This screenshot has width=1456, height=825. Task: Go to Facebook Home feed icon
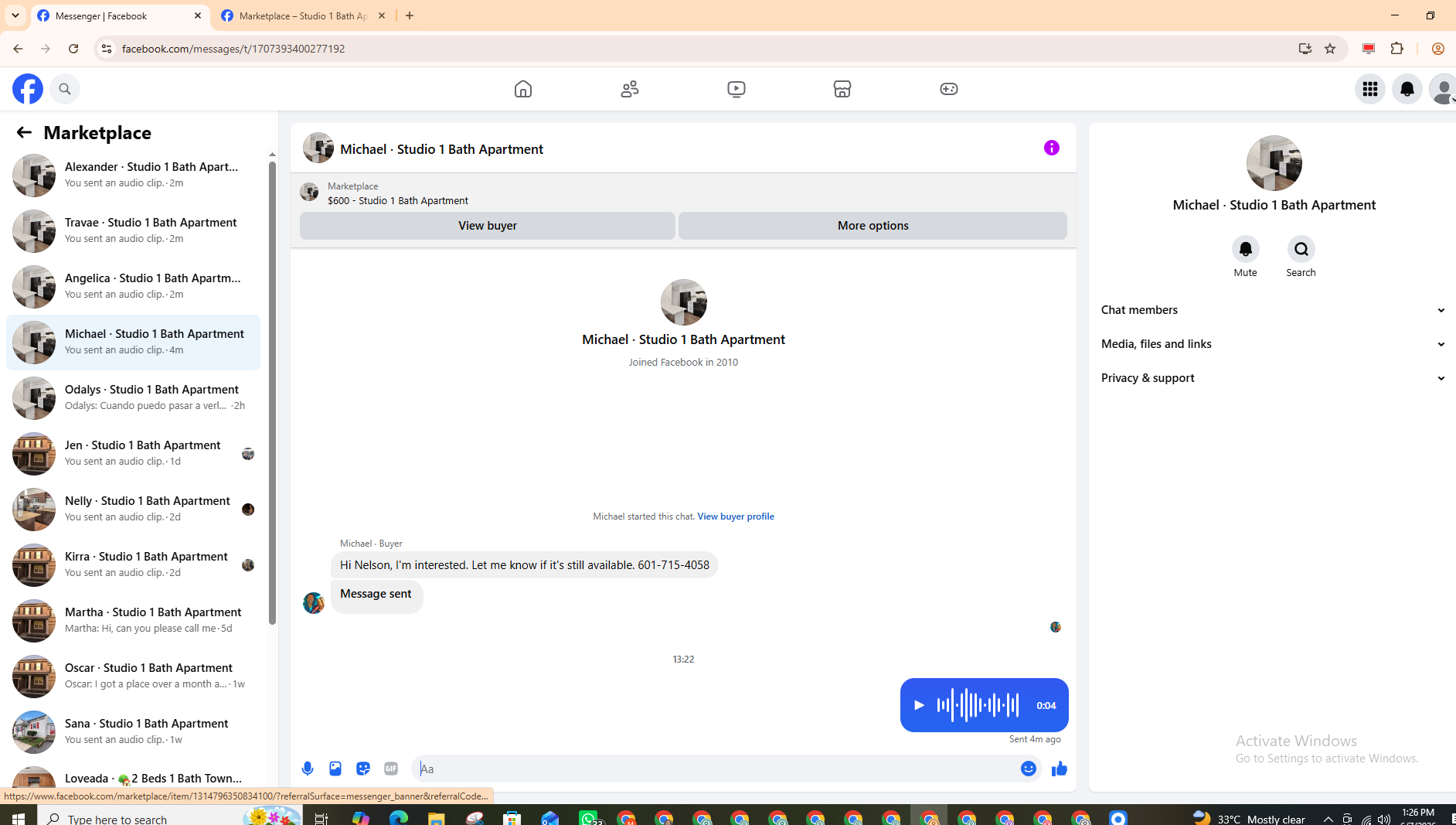[x=523, y=89]
